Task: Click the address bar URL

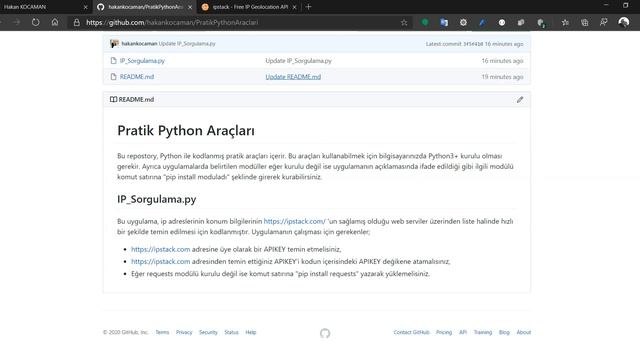Action: point(172,22)
